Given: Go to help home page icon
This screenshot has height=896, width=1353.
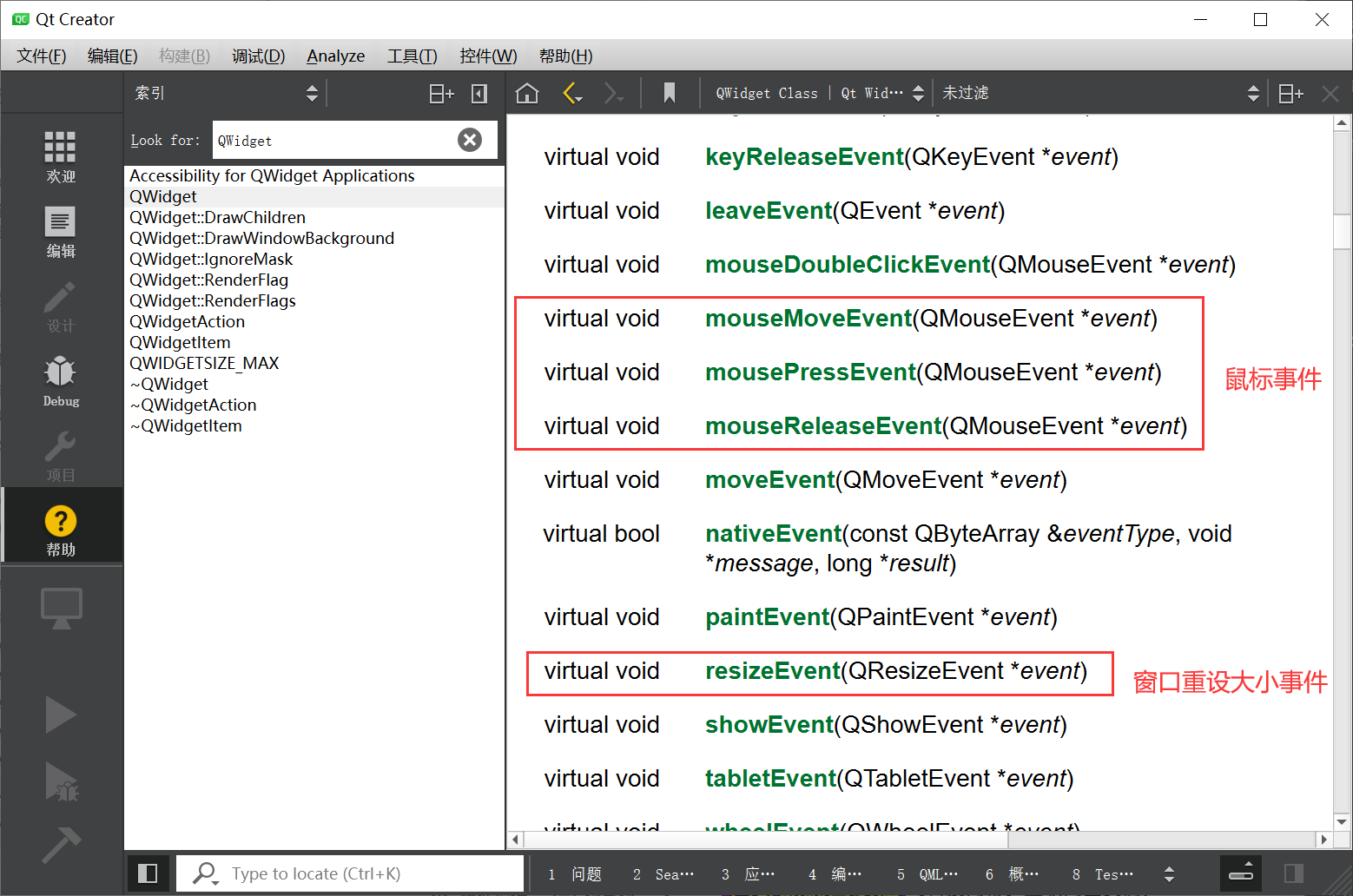Looking at the screenshot, I should pos(527,93).
